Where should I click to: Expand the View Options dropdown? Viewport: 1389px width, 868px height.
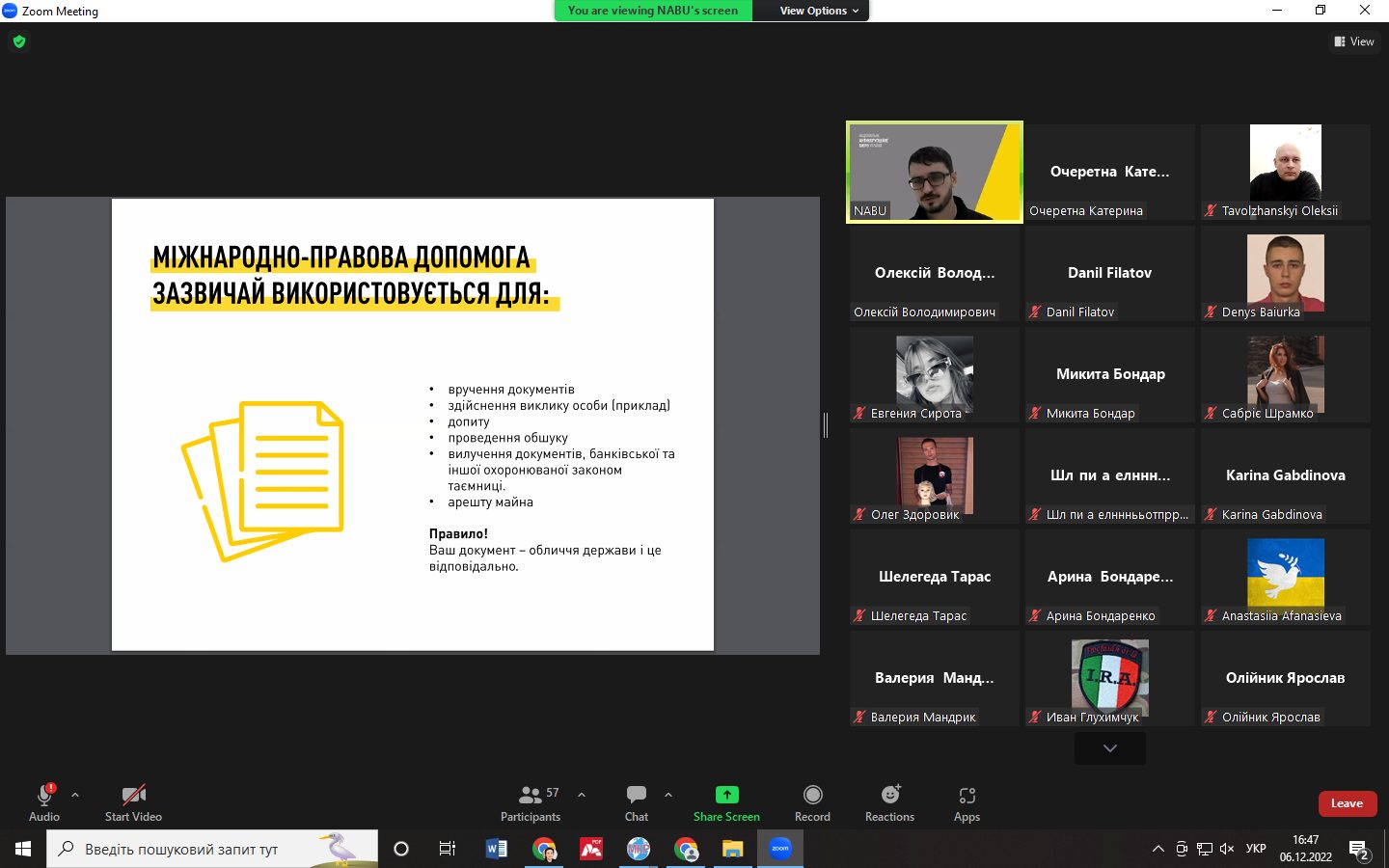coord(819,11)
